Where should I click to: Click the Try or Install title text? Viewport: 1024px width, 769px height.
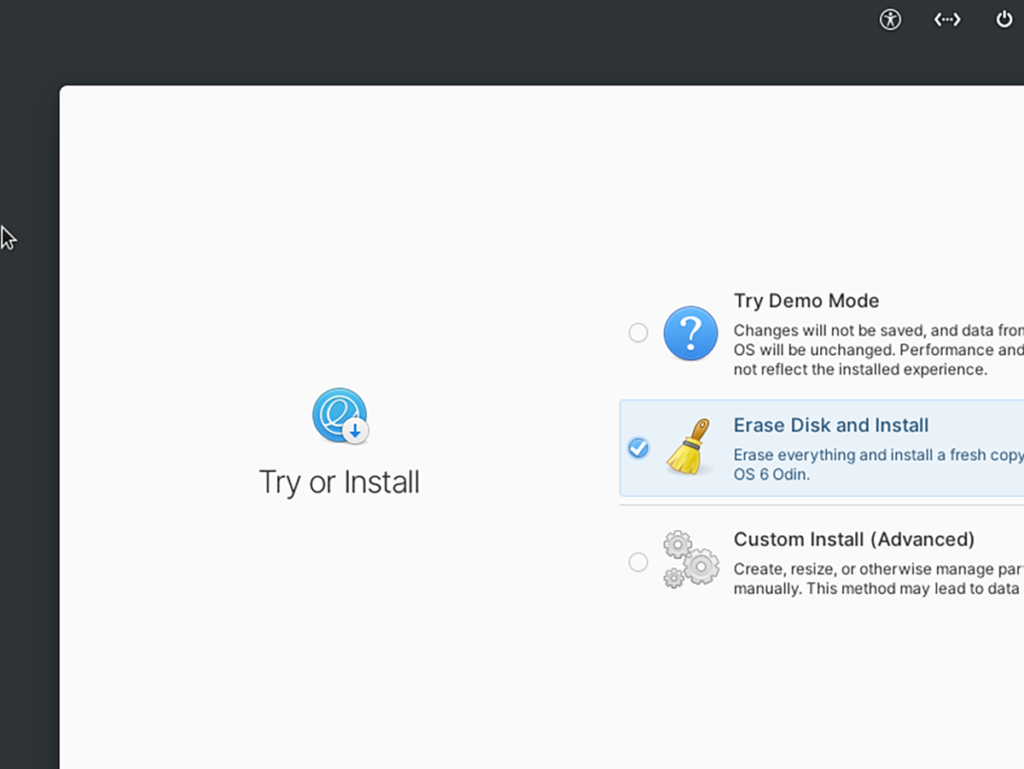(x=339, y=482)
